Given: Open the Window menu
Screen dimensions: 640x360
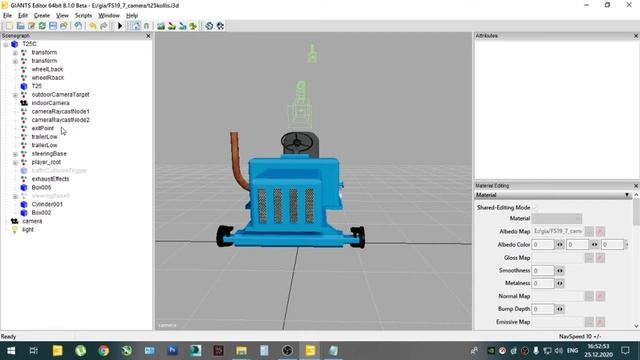Looking at the screenshot, I should 109,16.
